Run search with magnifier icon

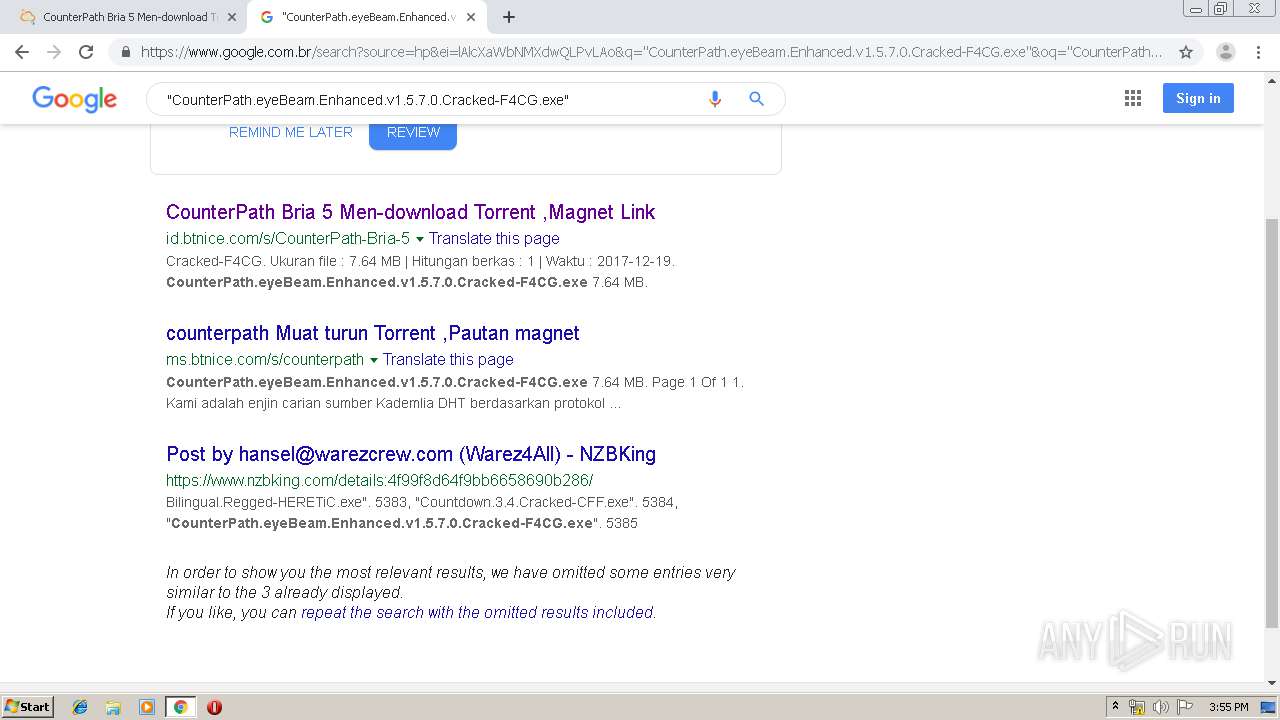click(x=757, y=99)
